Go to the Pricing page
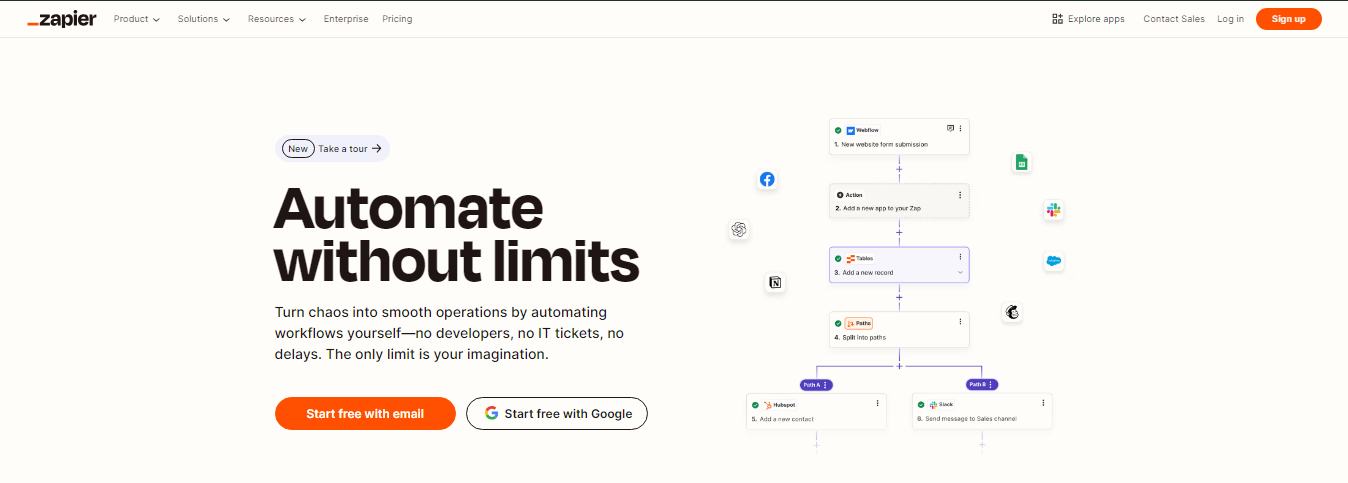The height and width of the screenshot is (483, 1348). (x=397, y=19)
